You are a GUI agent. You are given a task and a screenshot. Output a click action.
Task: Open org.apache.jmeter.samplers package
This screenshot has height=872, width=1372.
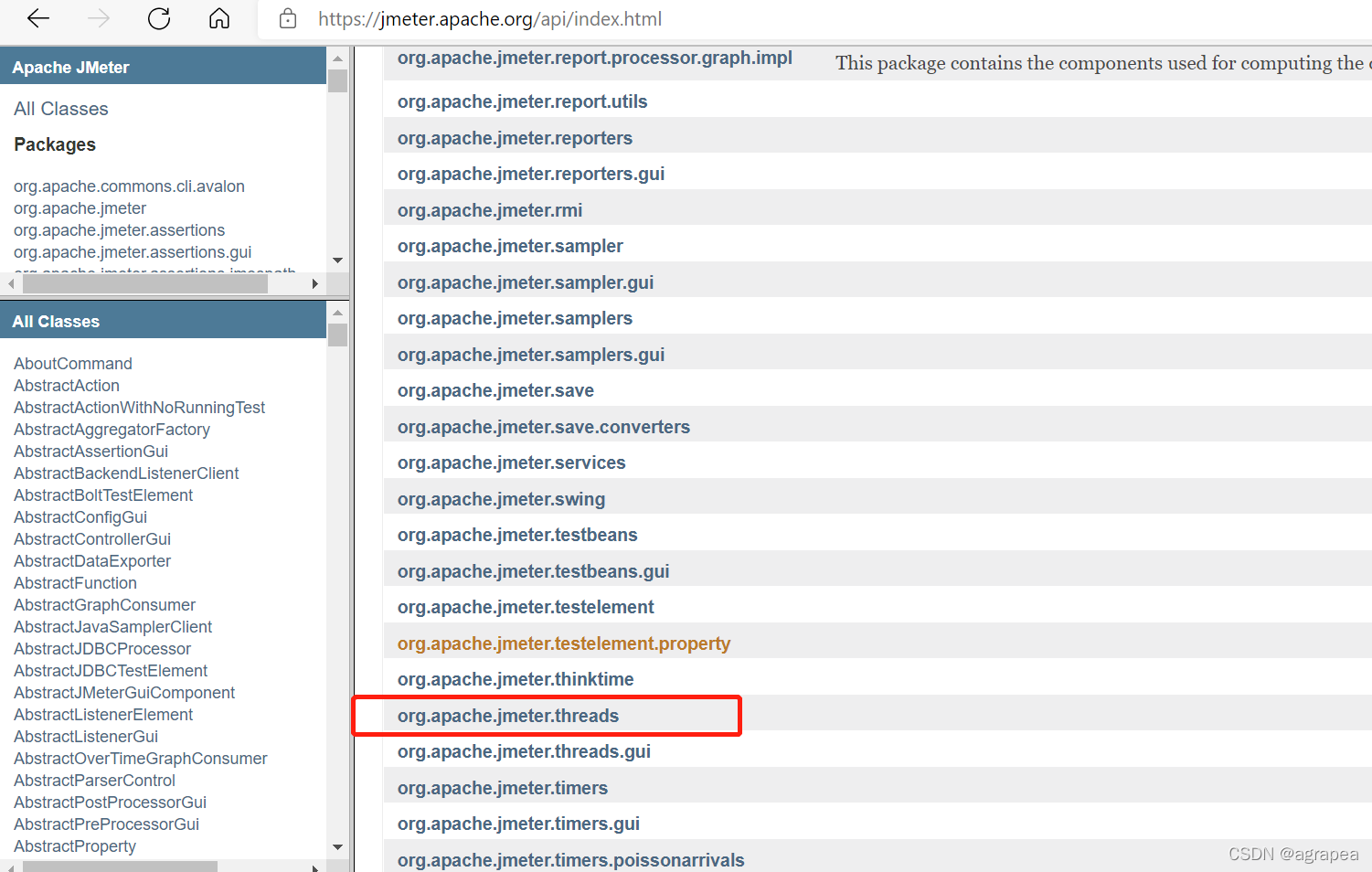(515, 318)
